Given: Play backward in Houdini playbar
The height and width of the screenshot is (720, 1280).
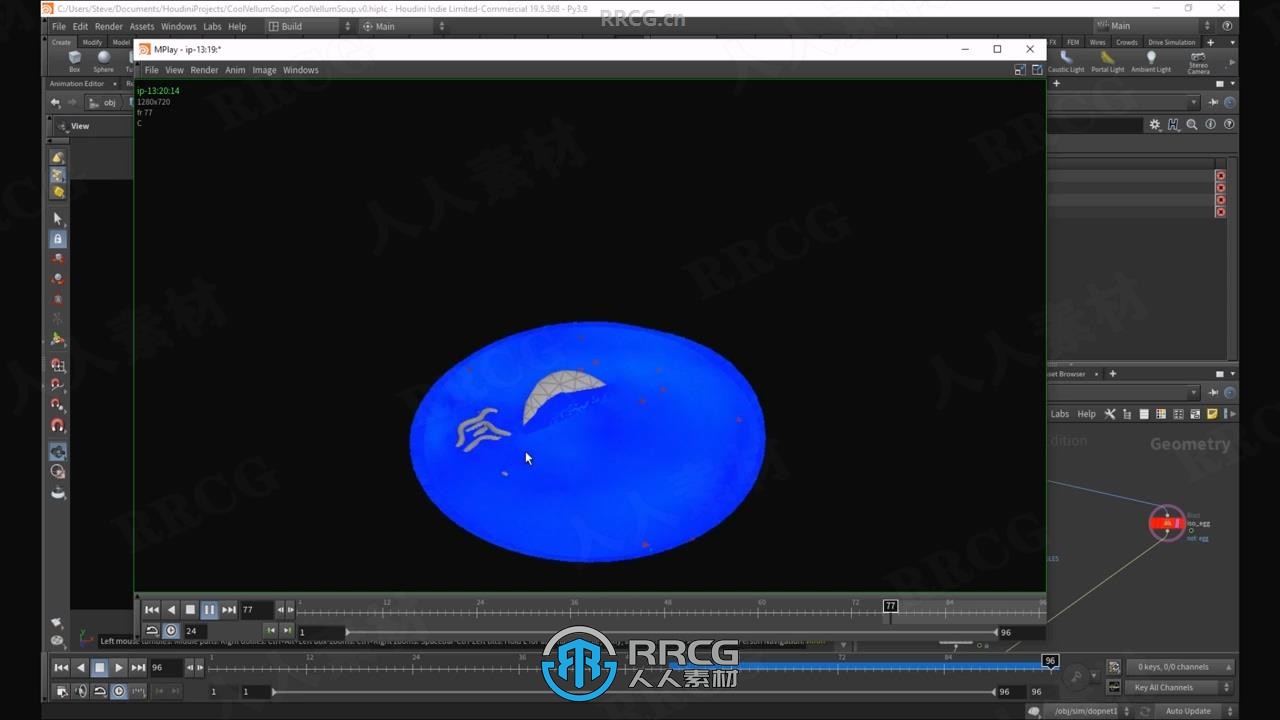Looking at the screenshot, I should [x=81, y=667].
